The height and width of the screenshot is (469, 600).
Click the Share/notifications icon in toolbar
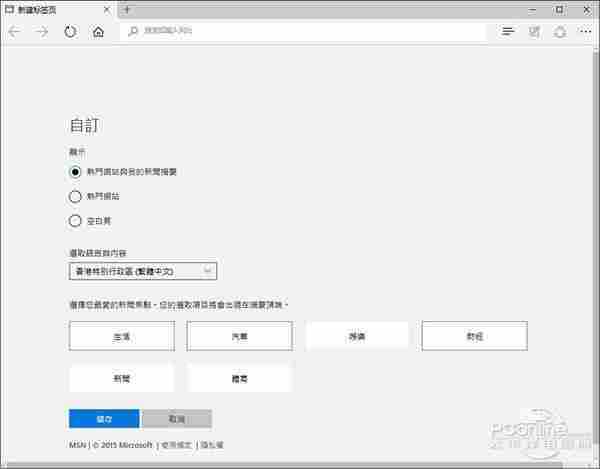point(558,32)
